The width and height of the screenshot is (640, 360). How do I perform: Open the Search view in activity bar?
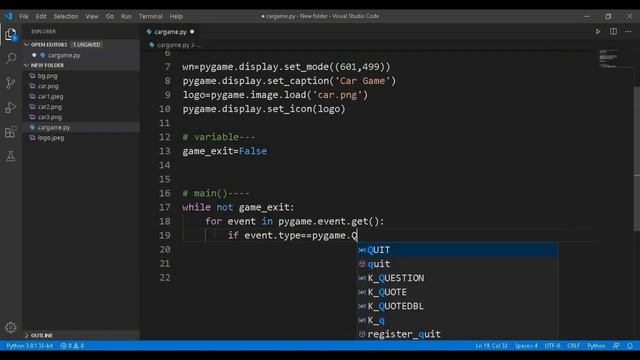(x=11, y=58)
